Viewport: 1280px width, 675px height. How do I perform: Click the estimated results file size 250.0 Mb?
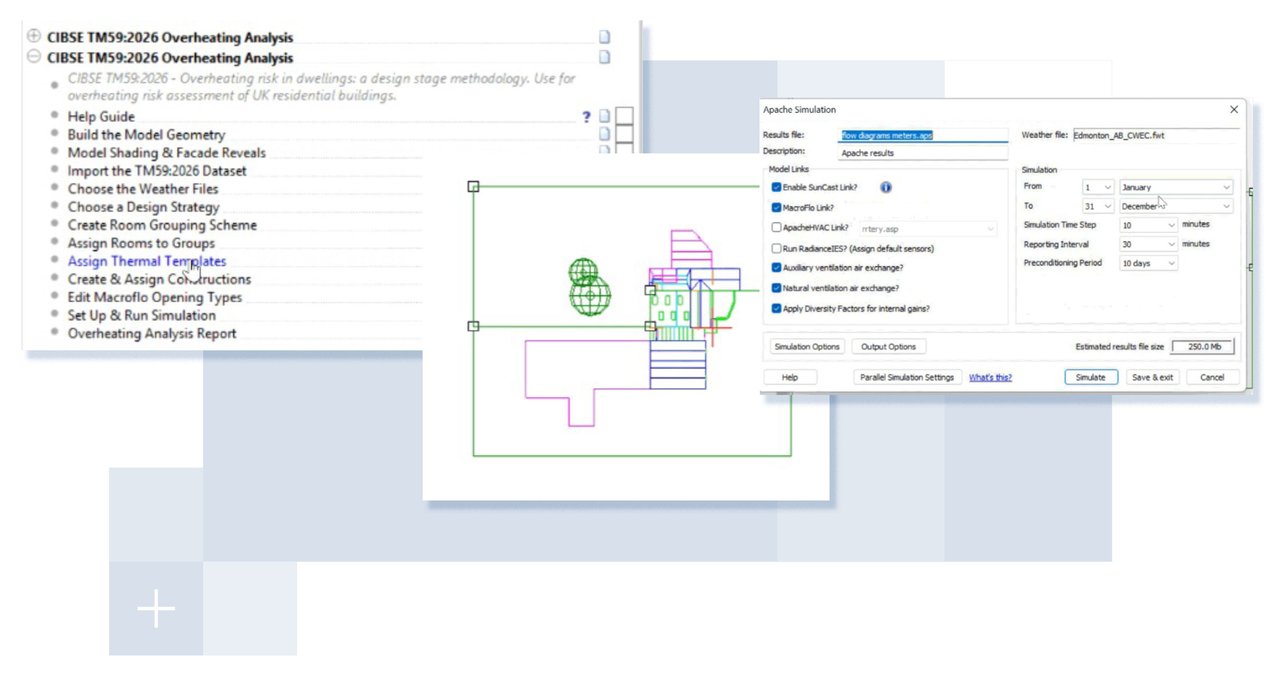coord(1202,347)
